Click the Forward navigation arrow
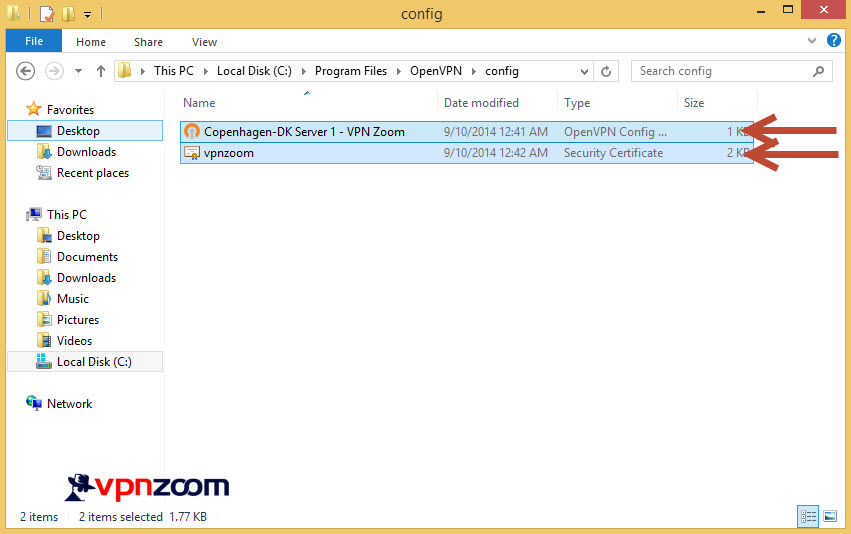The image size is (851, 534). click(54, 71)
